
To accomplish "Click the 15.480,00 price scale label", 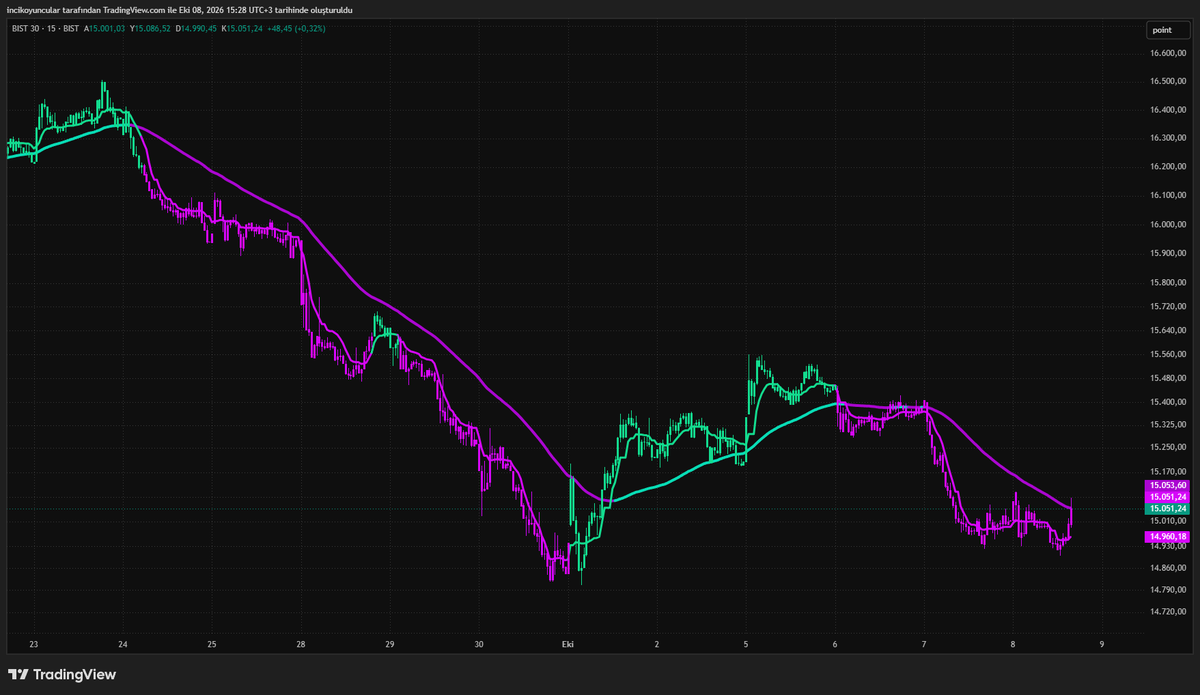I will (1167, 378).
